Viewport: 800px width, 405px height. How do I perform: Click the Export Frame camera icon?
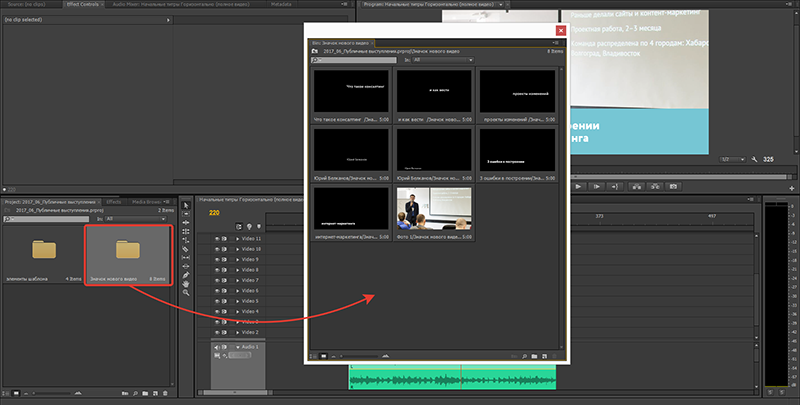click(674, 187)
